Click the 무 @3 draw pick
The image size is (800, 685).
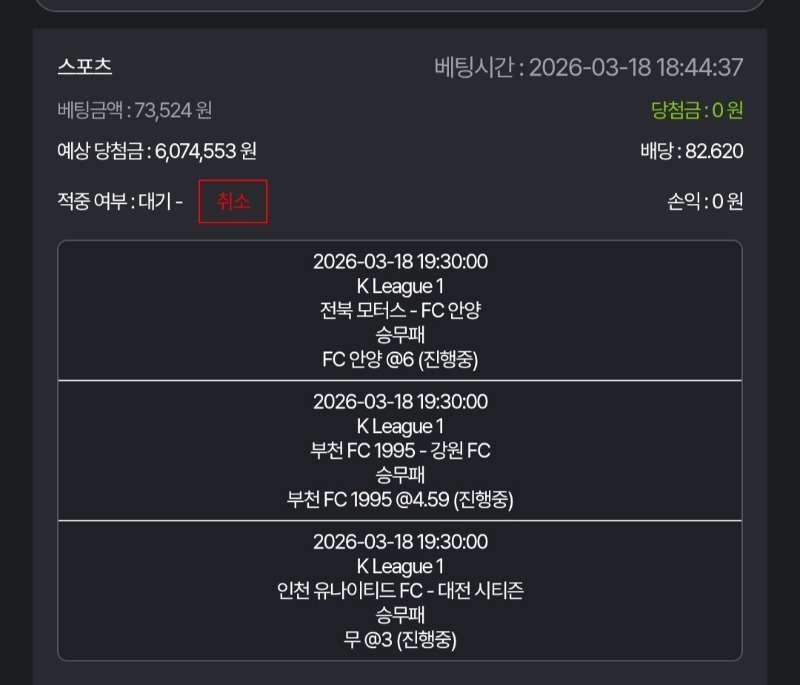point(400,639)
